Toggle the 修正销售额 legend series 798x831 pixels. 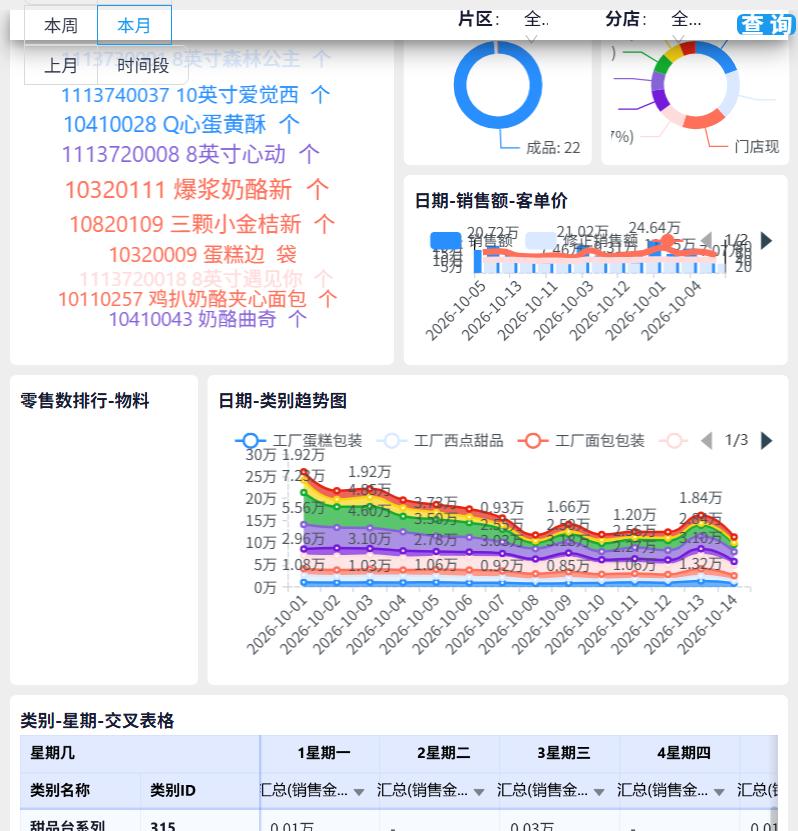(581, 241)
